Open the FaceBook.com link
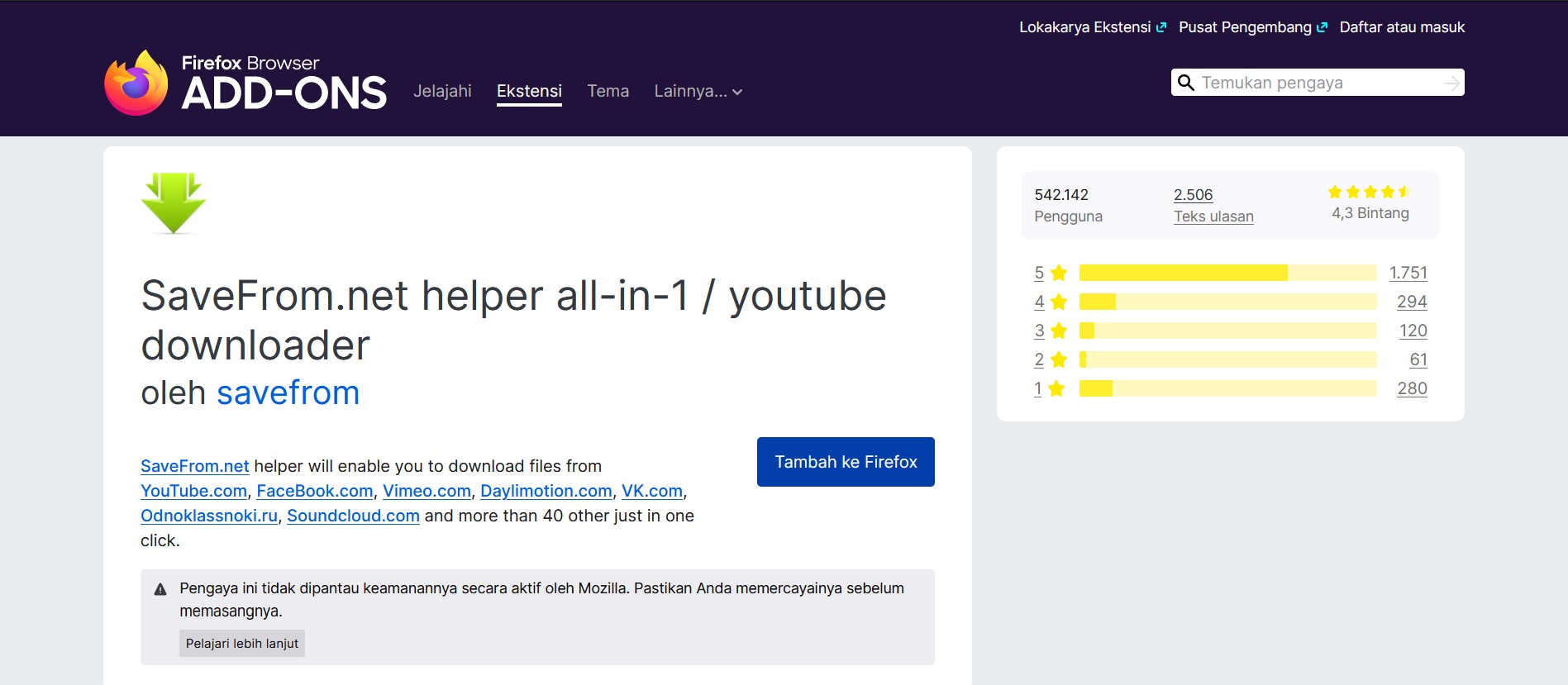This screenshot has width=1568, height=685. coord(314,491)
